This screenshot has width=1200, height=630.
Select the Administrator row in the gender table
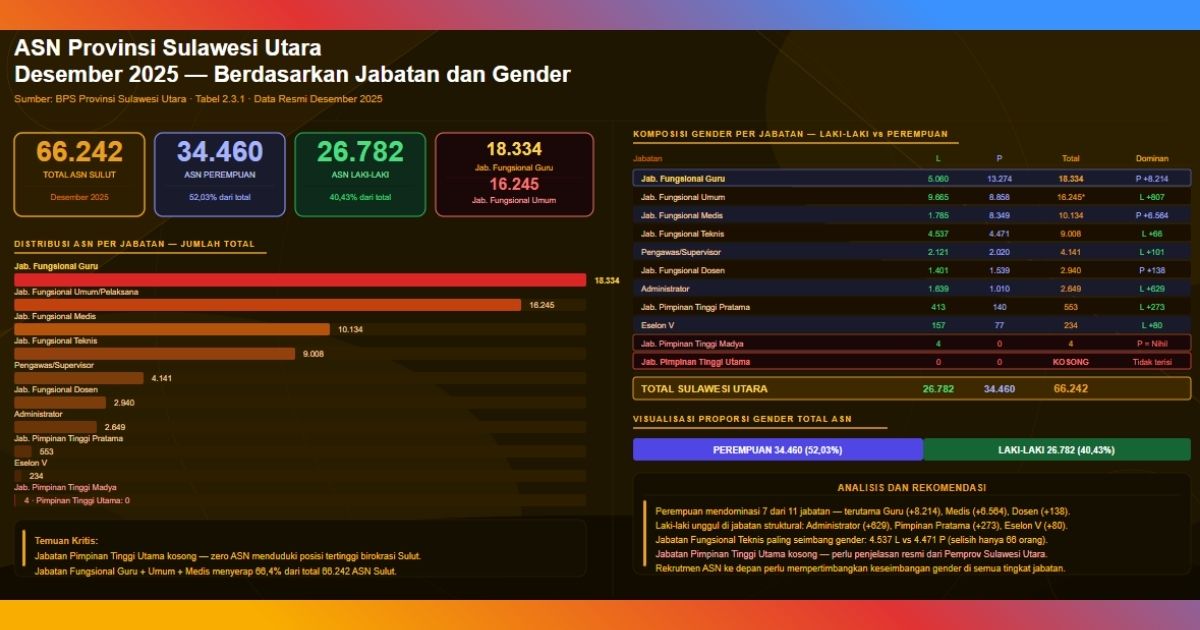pyautogui.click(x=900, y=288)
